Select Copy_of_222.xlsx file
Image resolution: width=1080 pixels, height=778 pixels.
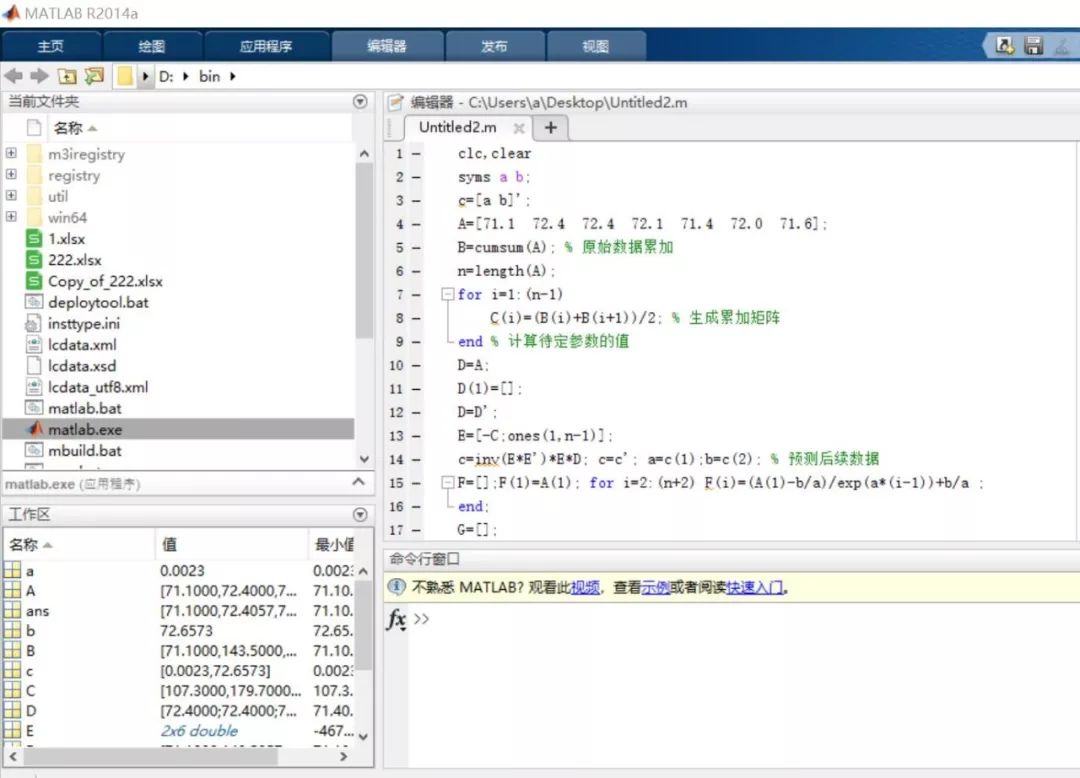[105, 281]
